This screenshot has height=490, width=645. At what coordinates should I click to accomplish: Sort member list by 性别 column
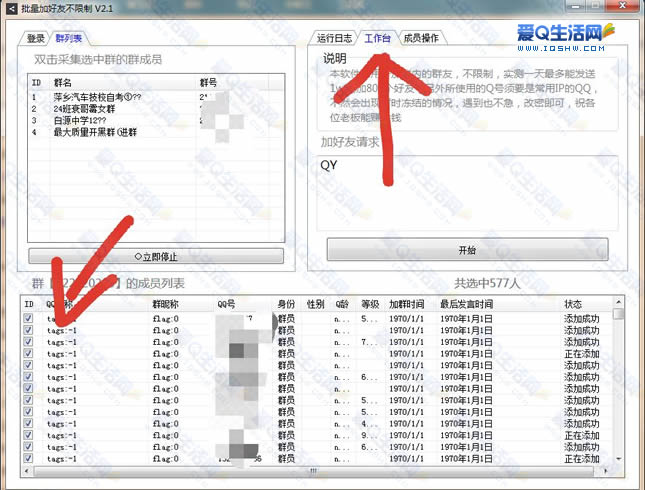[x=318, y=304]
